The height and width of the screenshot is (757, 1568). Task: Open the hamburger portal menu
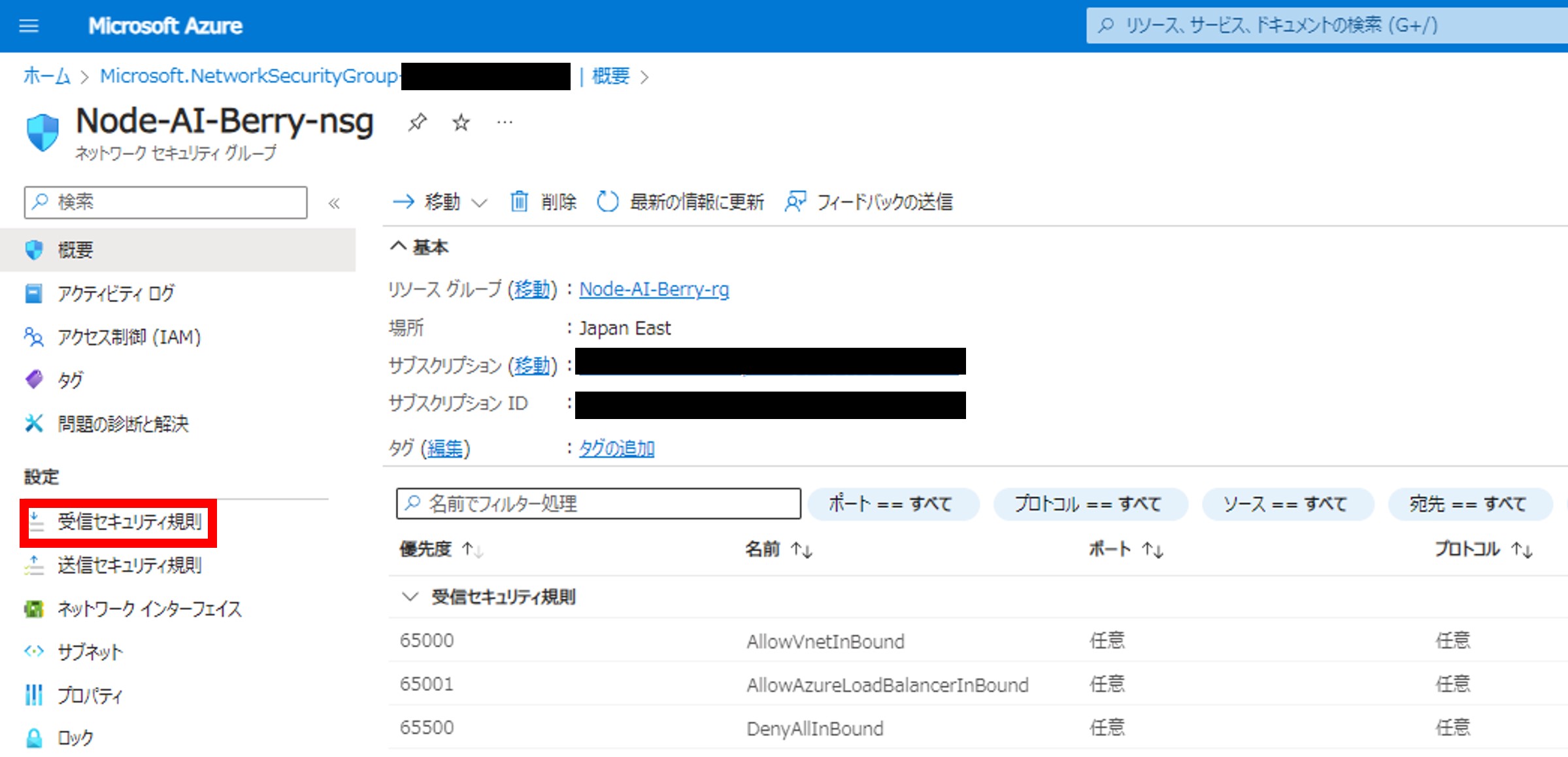click(29, 26)
